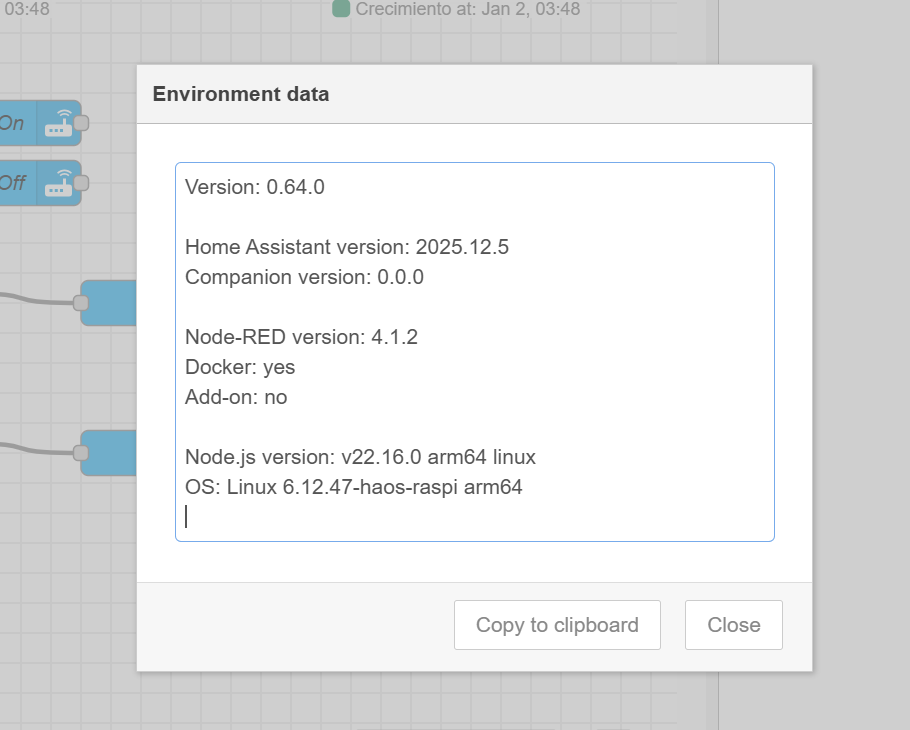Click the Home Assistant version line

(347, 247)
